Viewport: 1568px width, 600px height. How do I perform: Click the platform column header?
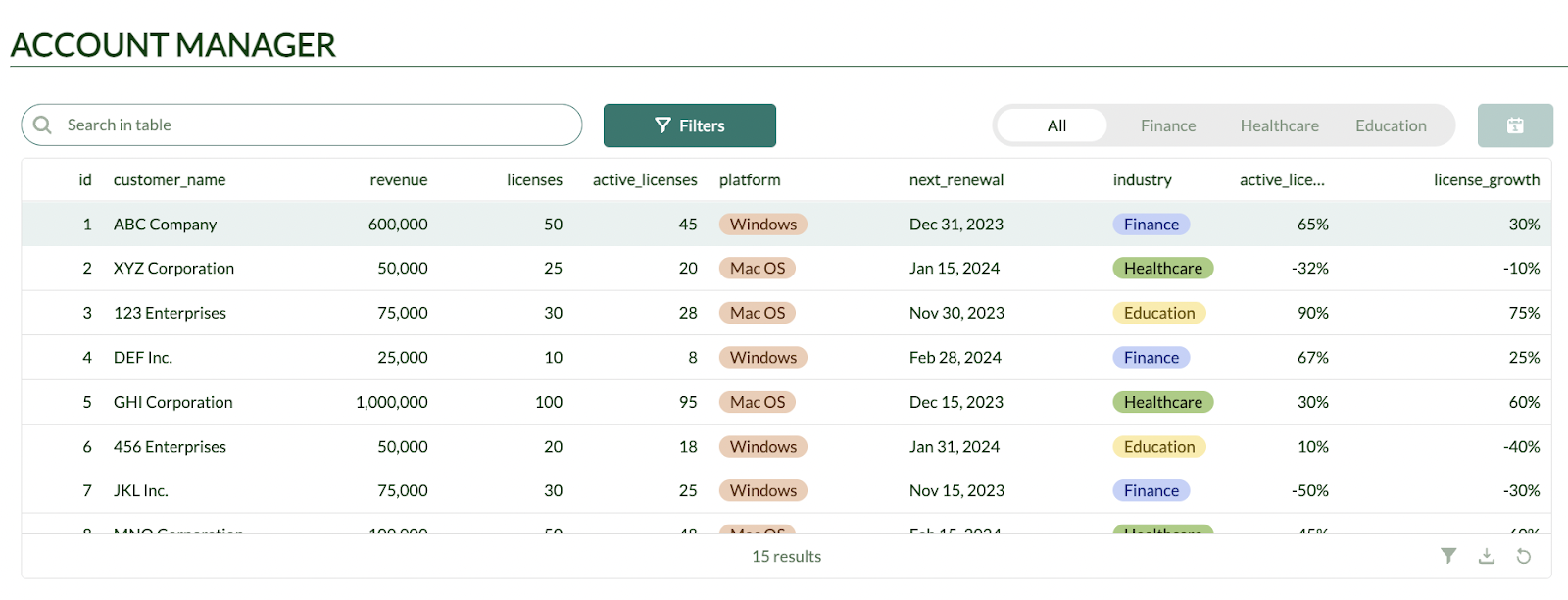[x=750, y=179]
